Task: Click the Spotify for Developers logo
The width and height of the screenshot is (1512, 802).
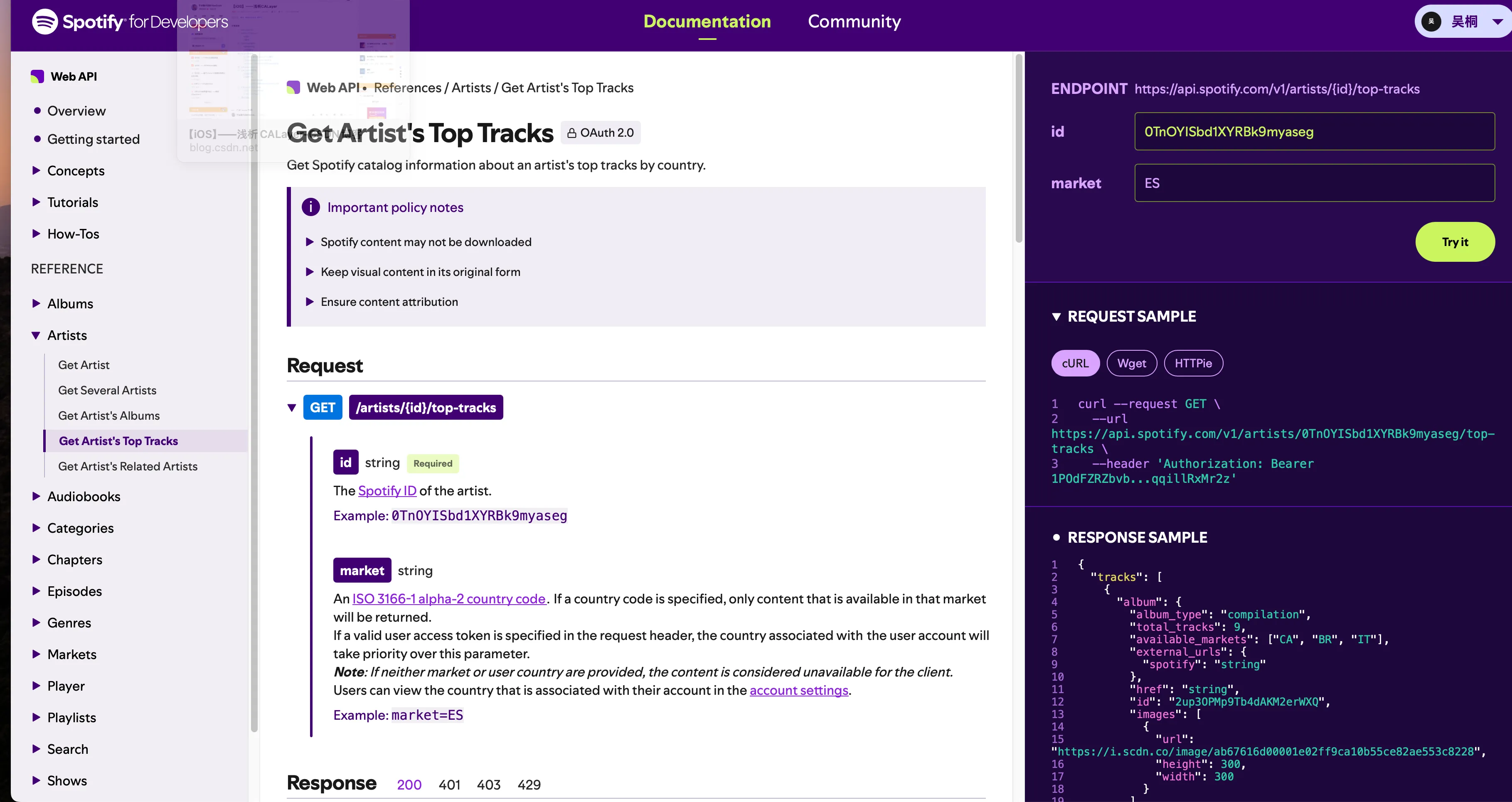Action: (x=130, y=22)
